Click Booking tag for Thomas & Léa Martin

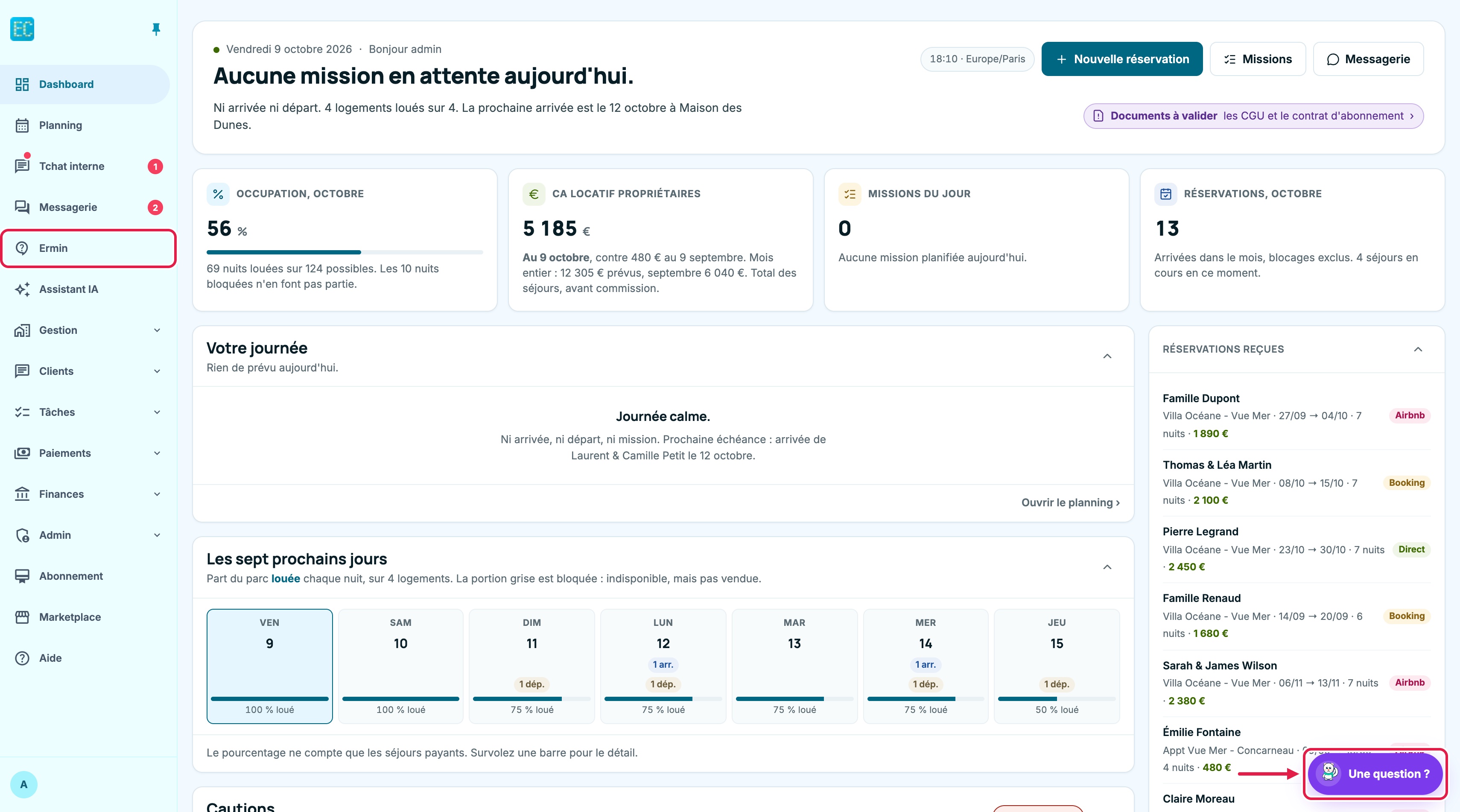click(x=1407, y=483)
